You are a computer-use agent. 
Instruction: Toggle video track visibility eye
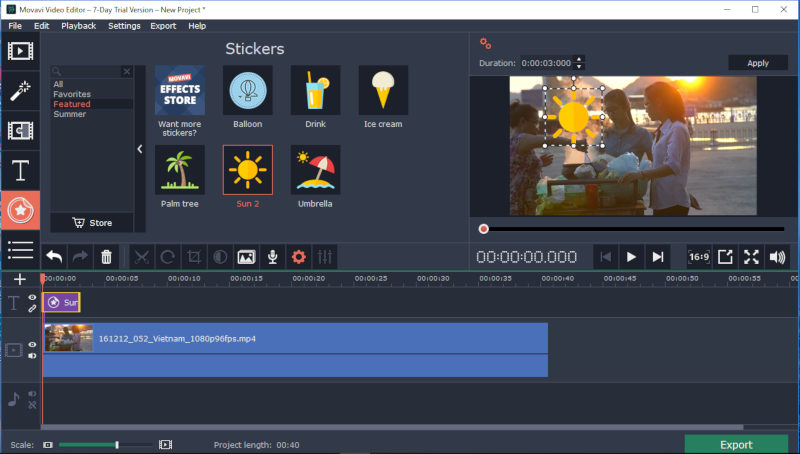32,344
